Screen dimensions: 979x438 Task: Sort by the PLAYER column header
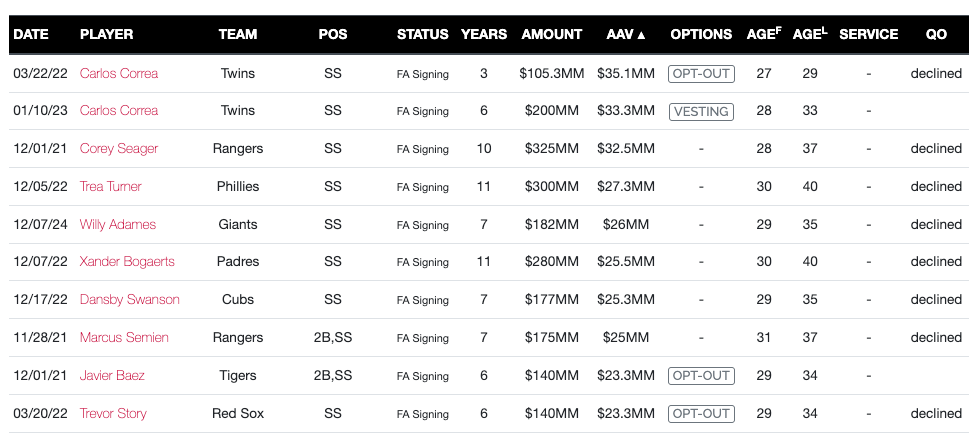(107, 34)
